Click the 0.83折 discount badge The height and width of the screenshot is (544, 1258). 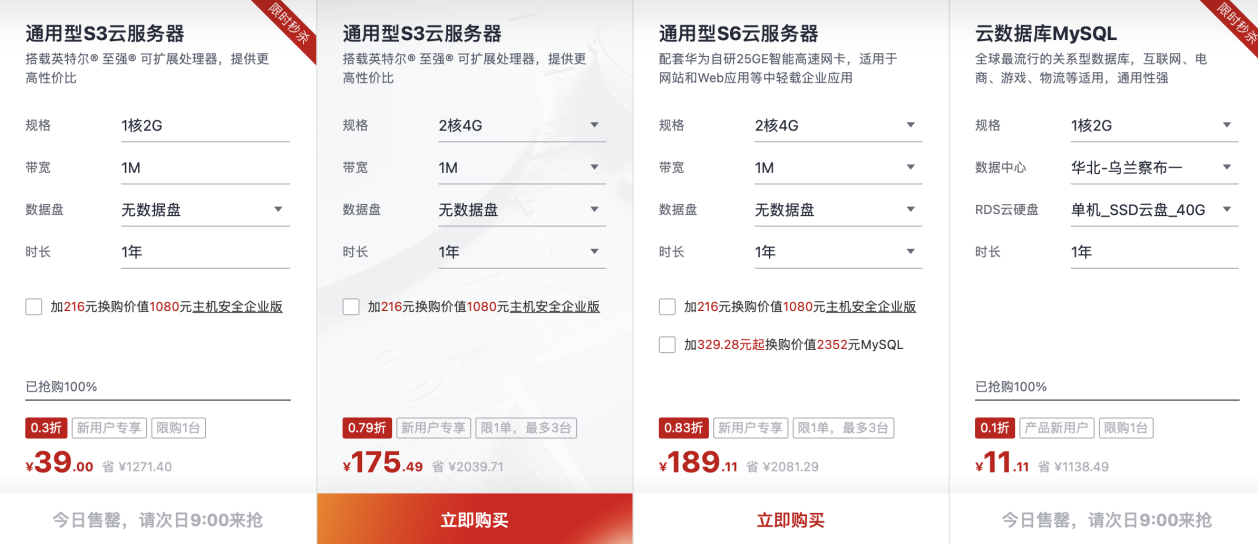tap(683, 428)
